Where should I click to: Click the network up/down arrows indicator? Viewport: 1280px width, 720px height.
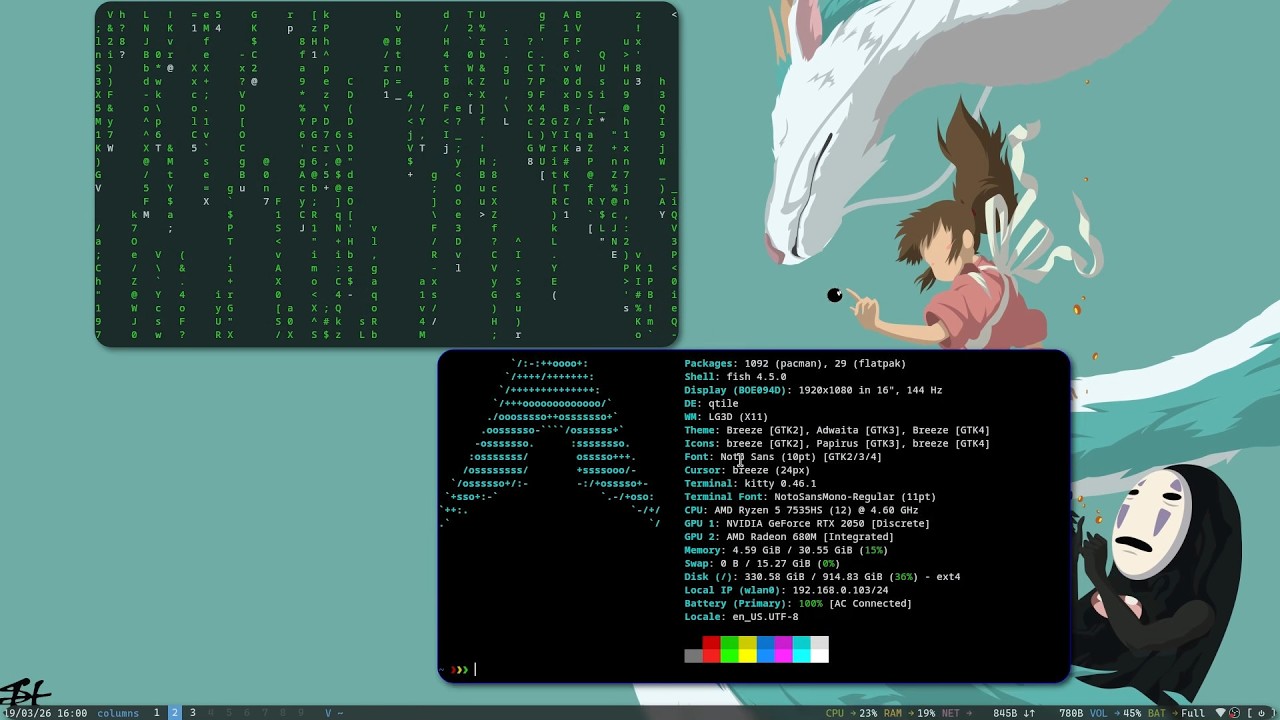pyautogui.click(x=1029, y=713)
